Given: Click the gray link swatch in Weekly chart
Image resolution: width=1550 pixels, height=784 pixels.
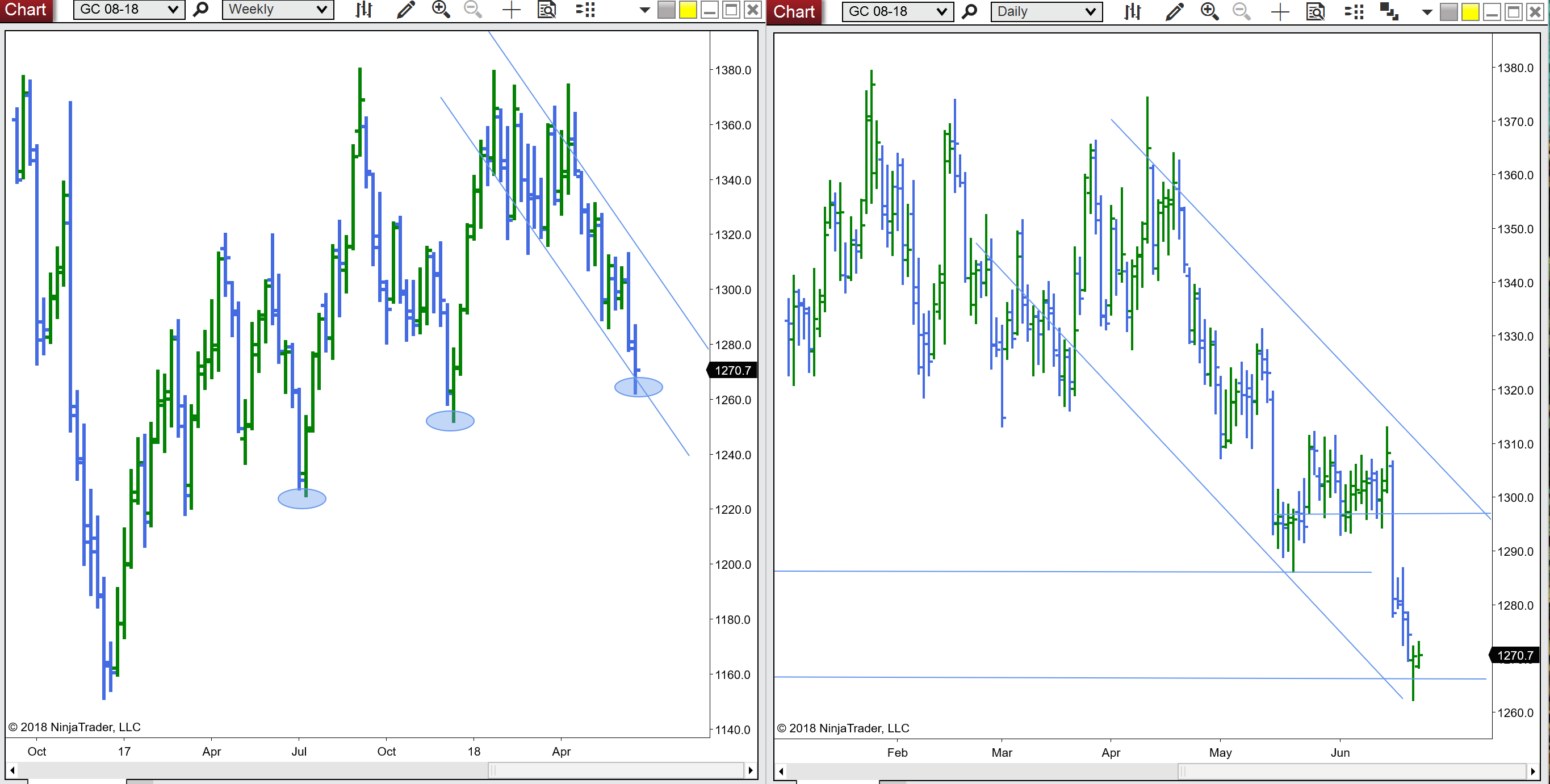Looking at the screenshot, I should [666, 10].
